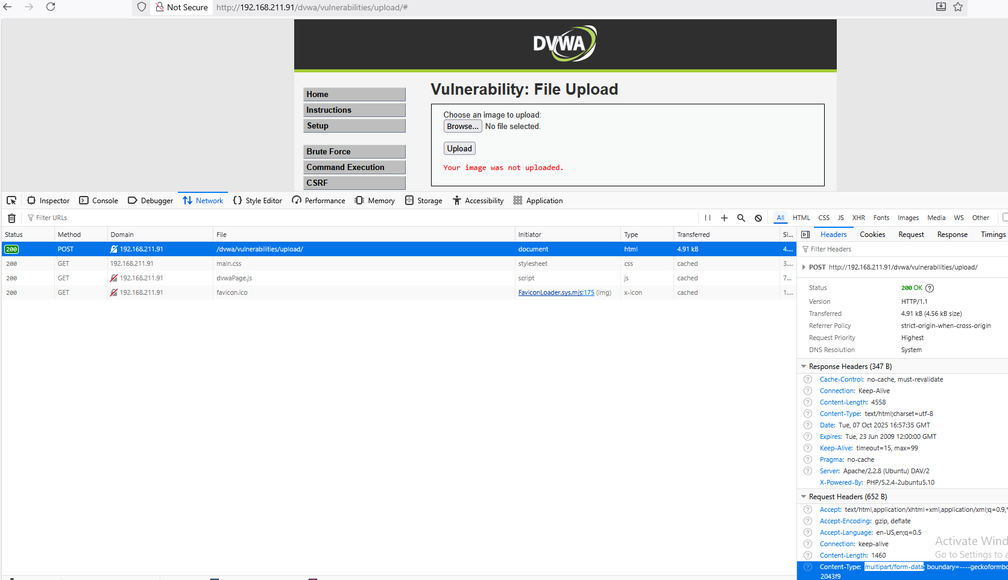Open the Inspector panel
Image resolution: width=1008 pixels, height=580 pixels.
(x=48, y=201)
